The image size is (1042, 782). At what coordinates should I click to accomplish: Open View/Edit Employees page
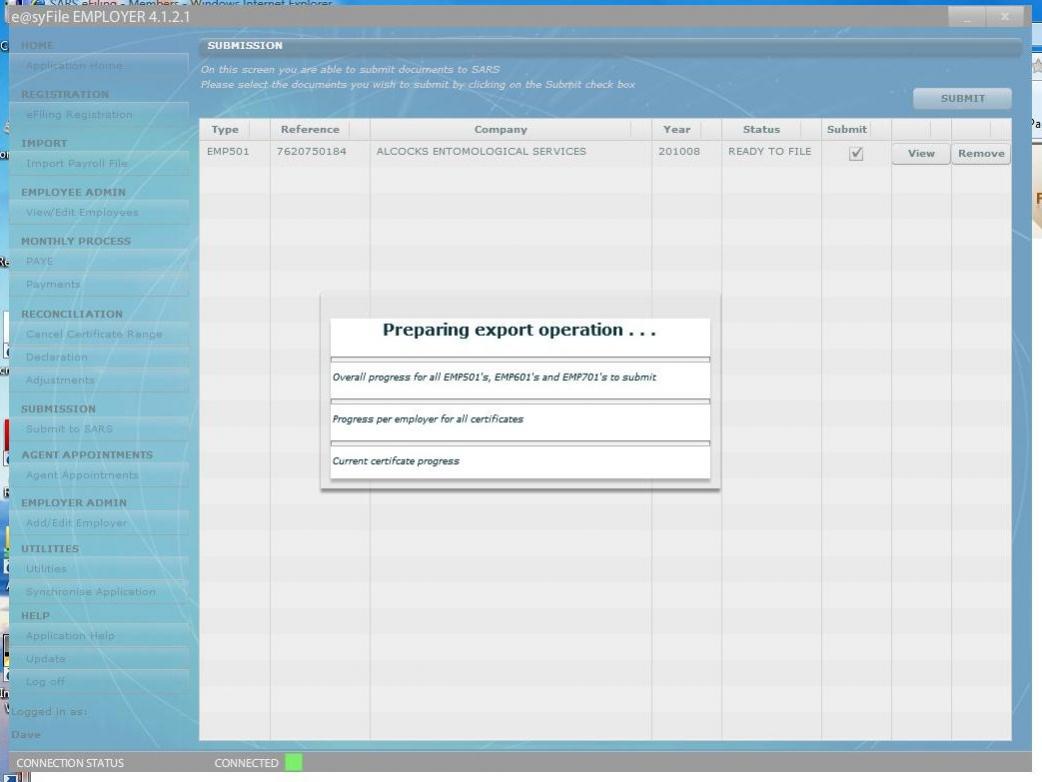(82, 212)
